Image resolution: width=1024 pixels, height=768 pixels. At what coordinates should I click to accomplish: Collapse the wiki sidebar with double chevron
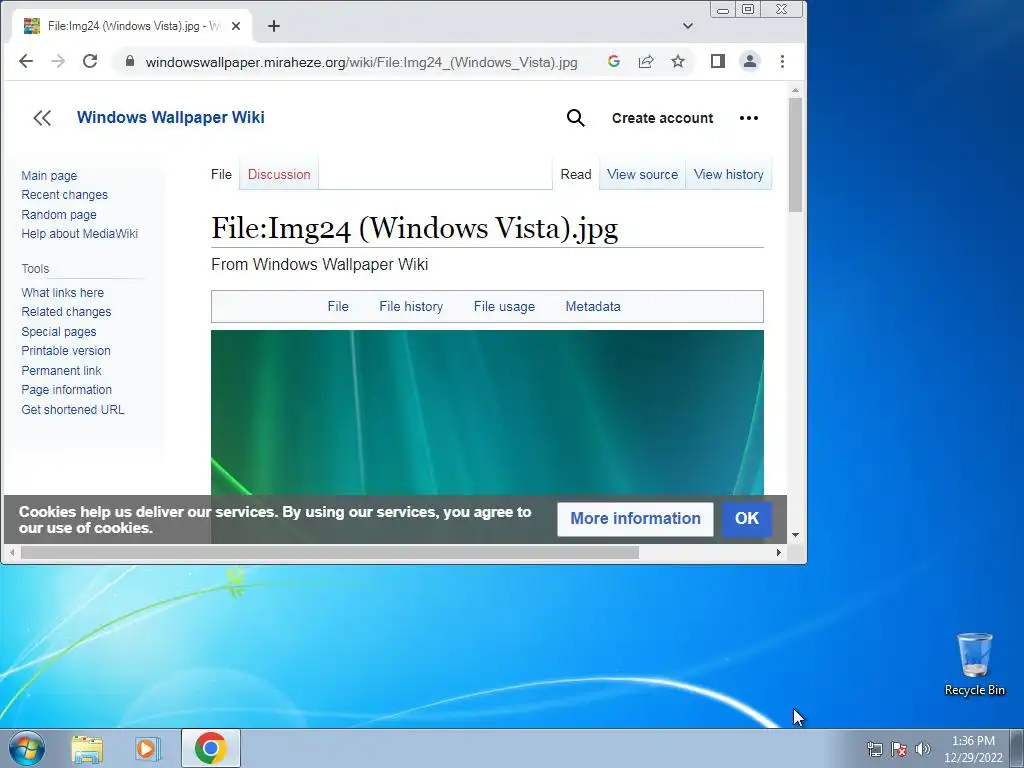(x=42, y=118)
